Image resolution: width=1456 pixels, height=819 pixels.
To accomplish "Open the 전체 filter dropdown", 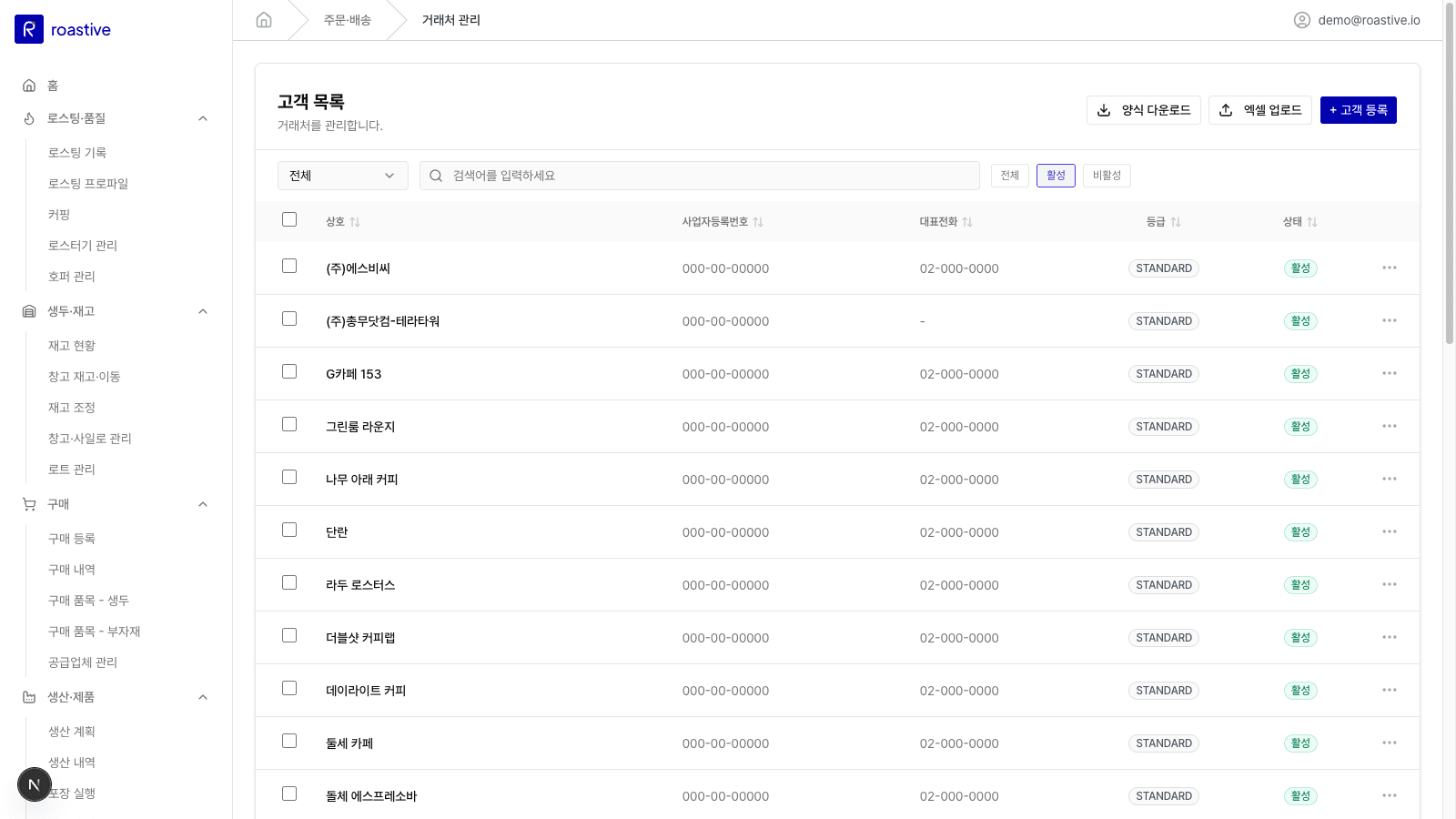I will [x=343, y=176].
